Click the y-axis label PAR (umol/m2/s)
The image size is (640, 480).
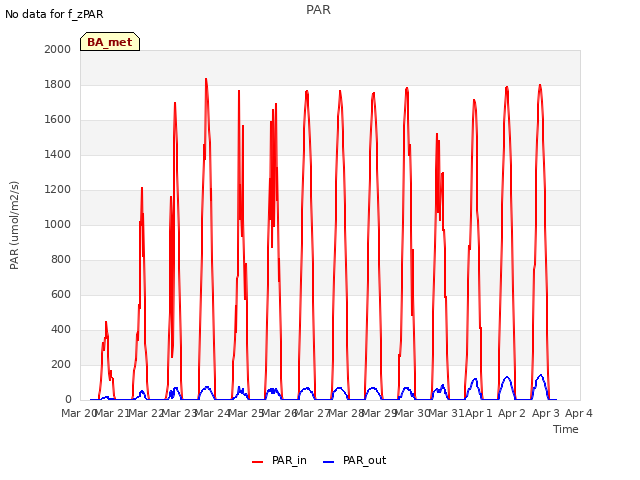click(x=14, y=225)
